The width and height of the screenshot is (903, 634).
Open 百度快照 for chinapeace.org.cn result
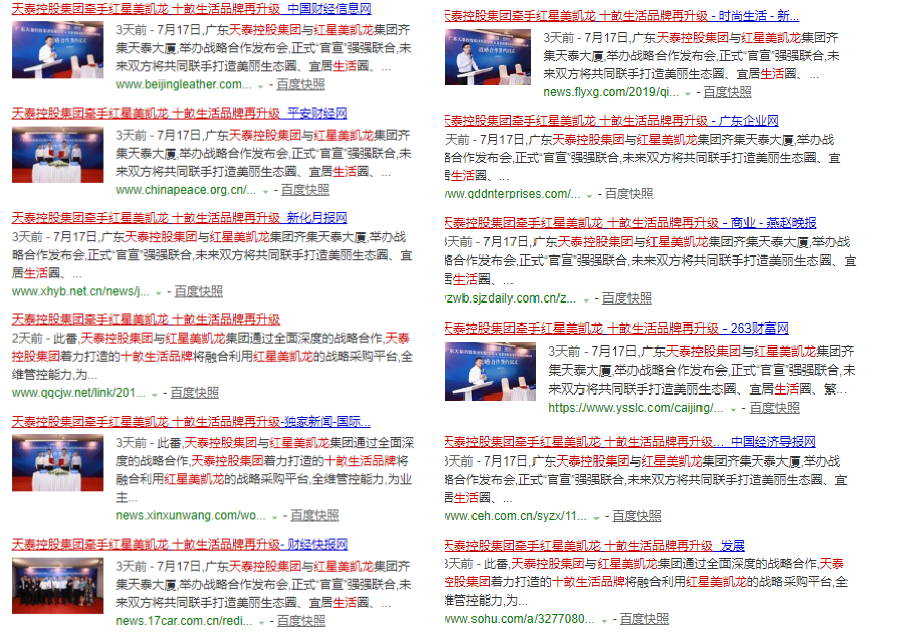(x=305, y=189)
